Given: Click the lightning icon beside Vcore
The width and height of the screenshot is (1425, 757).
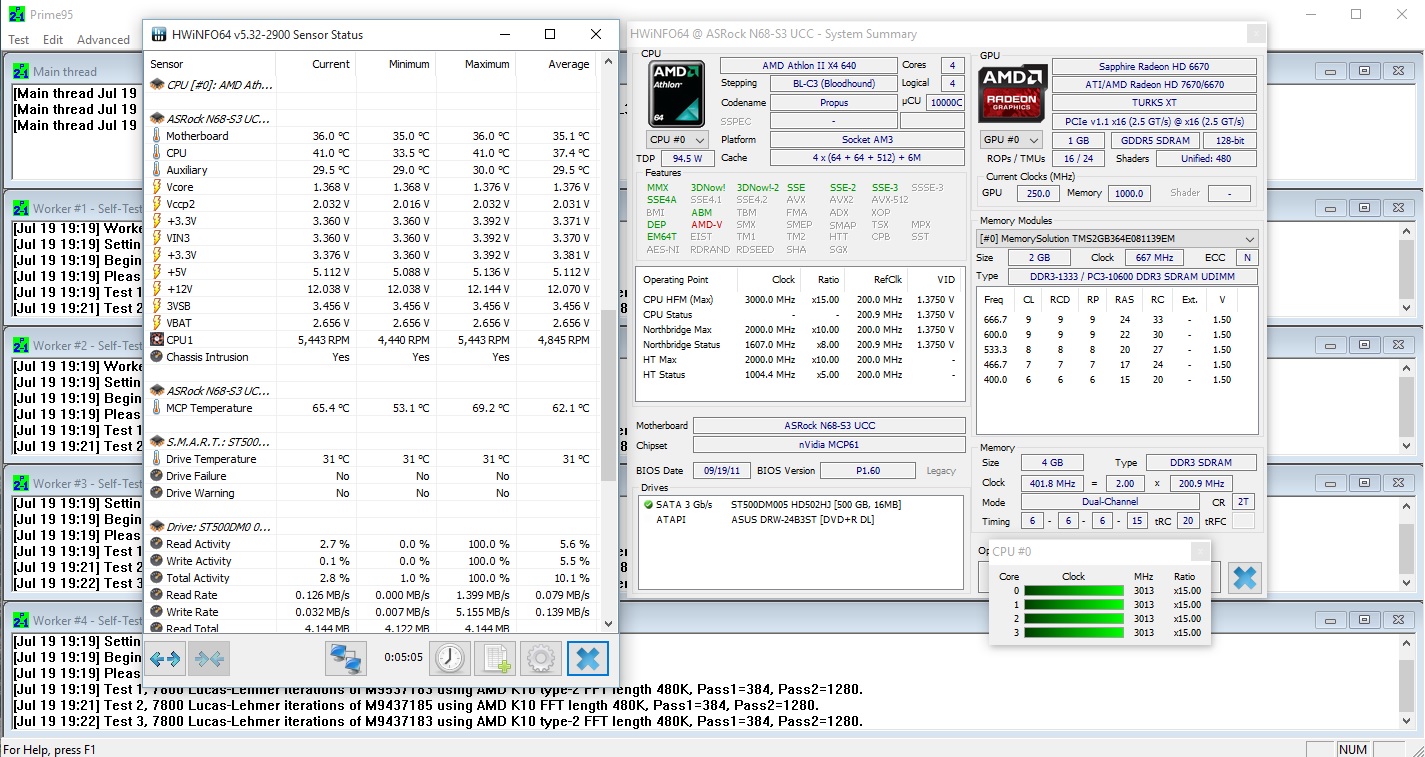Looking at the screenshot, I should coord(156,187).
